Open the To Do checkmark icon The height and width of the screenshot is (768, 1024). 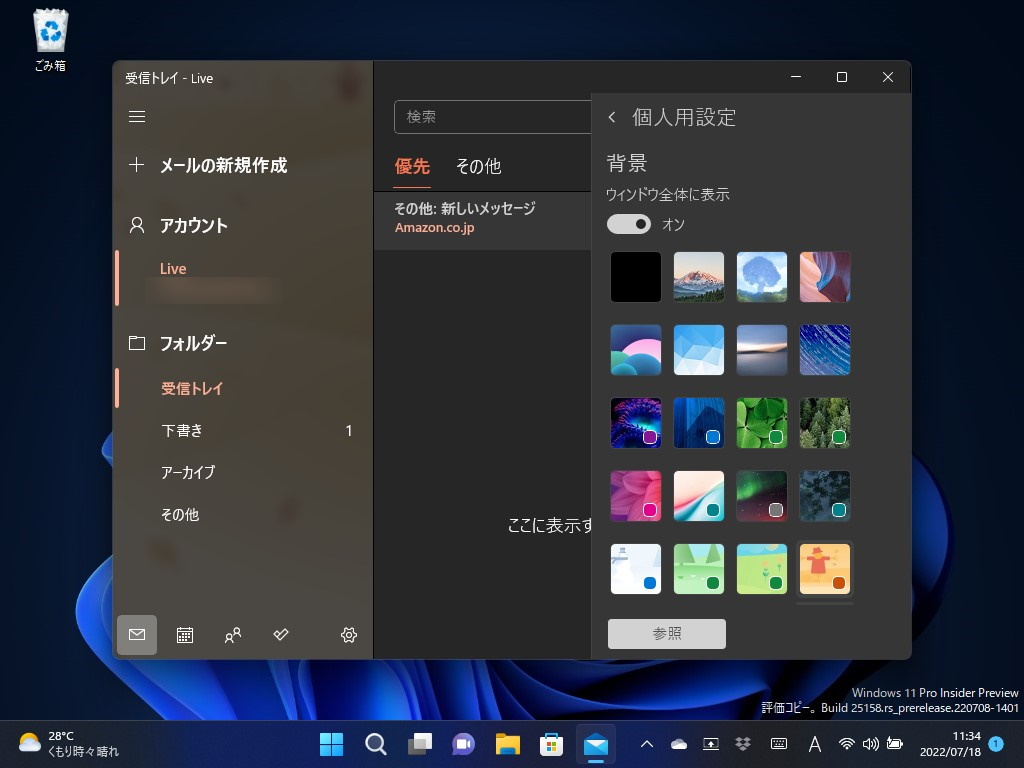(x=280, y=634)
